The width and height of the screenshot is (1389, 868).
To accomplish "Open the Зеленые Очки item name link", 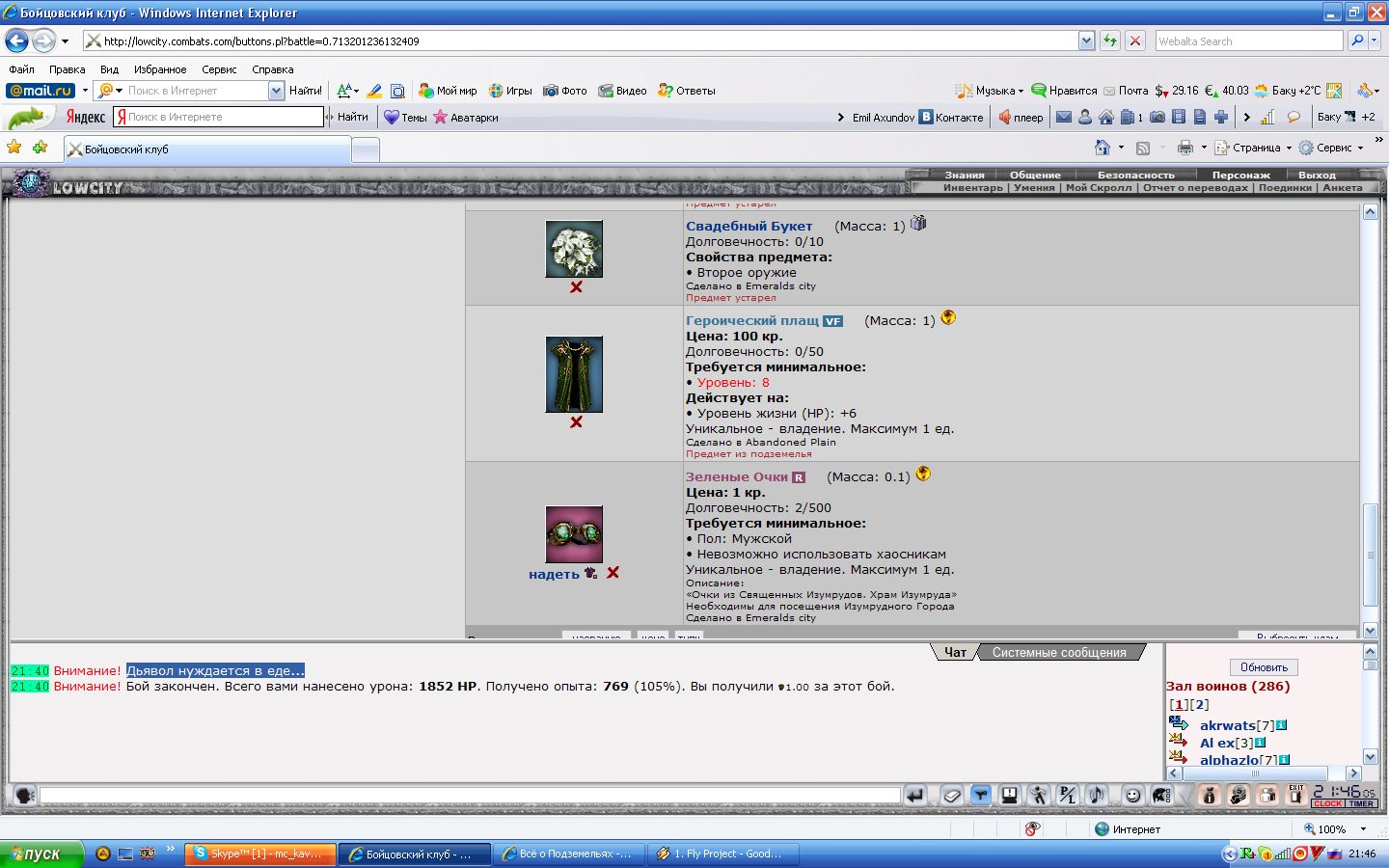I will coord(737,476).
